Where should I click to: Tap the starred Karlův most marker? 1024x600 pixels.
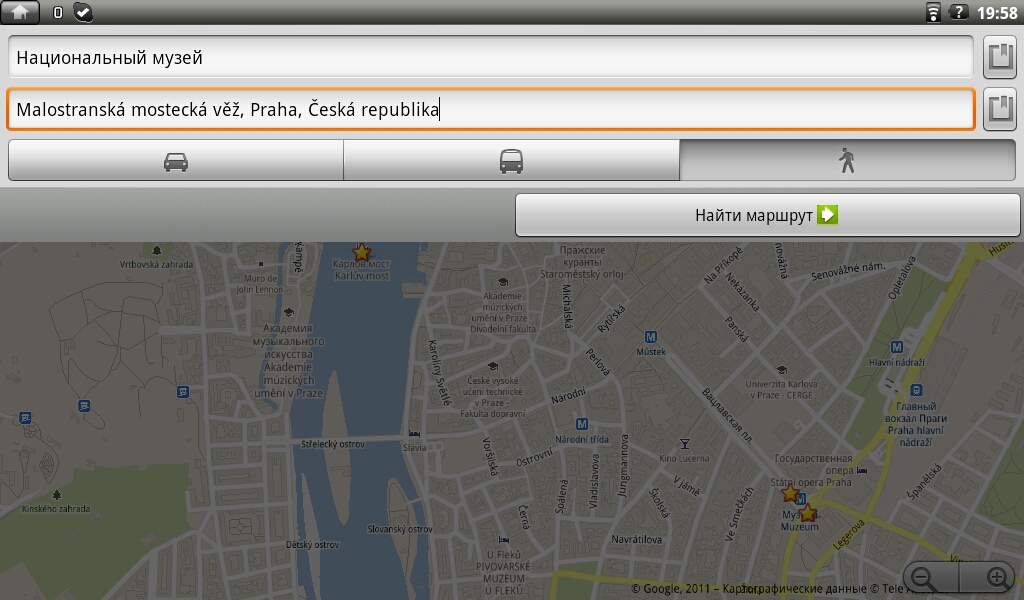(x=361, y=252)
